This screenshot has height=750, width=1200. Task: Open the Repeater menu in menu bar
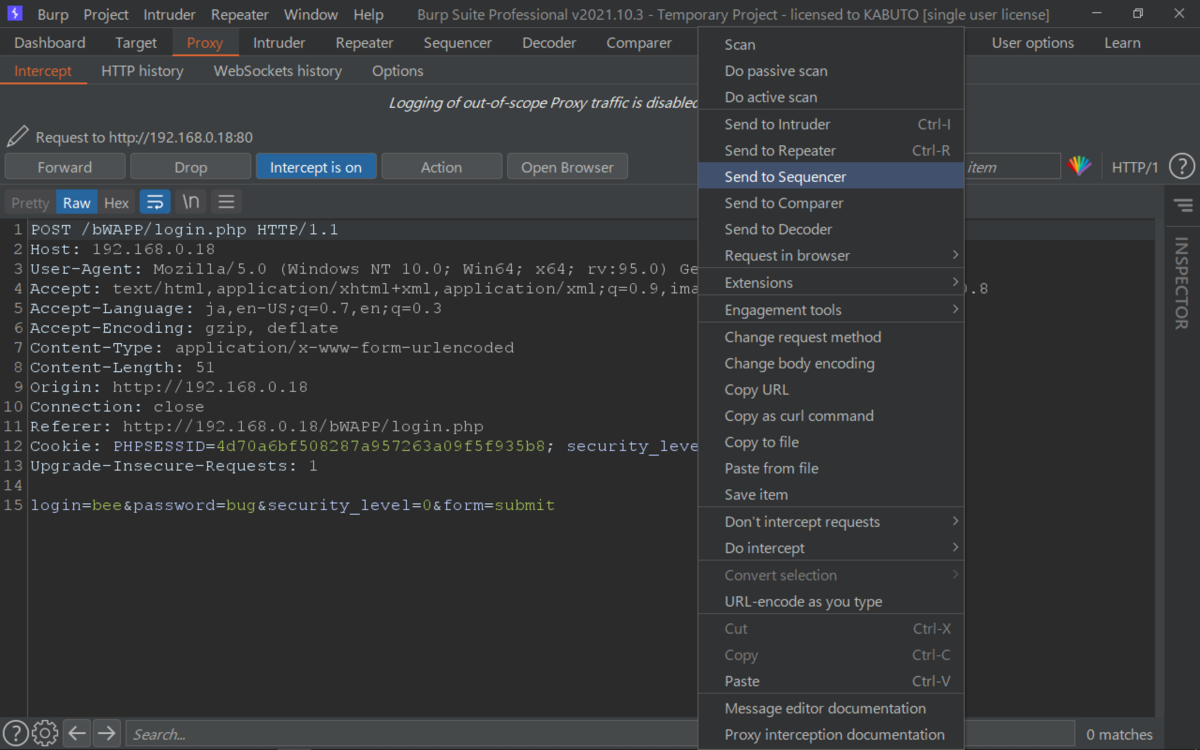[x=240, y=14]
